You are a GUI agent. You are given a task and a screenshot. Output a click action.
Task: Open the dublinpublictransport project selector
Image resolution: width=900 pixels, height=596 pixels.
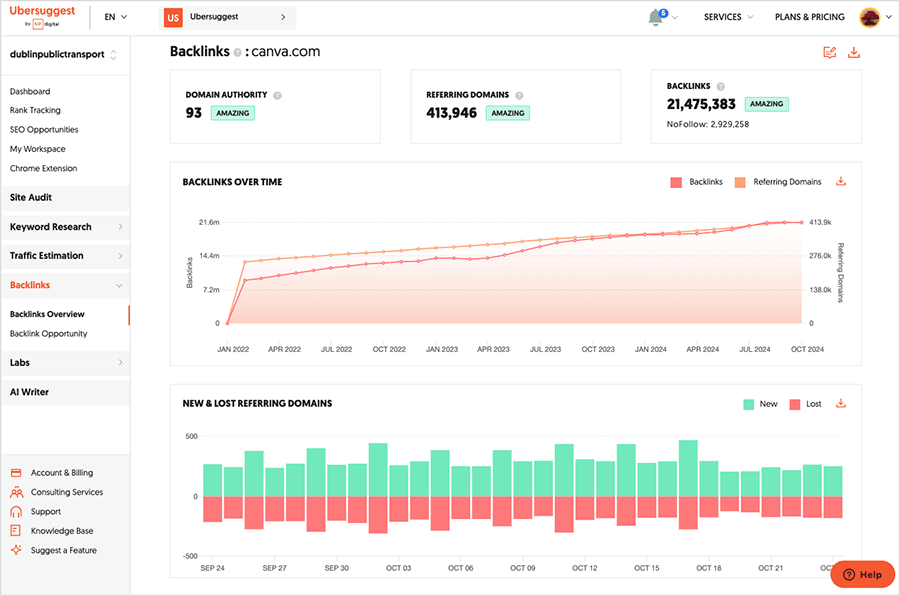64,55
